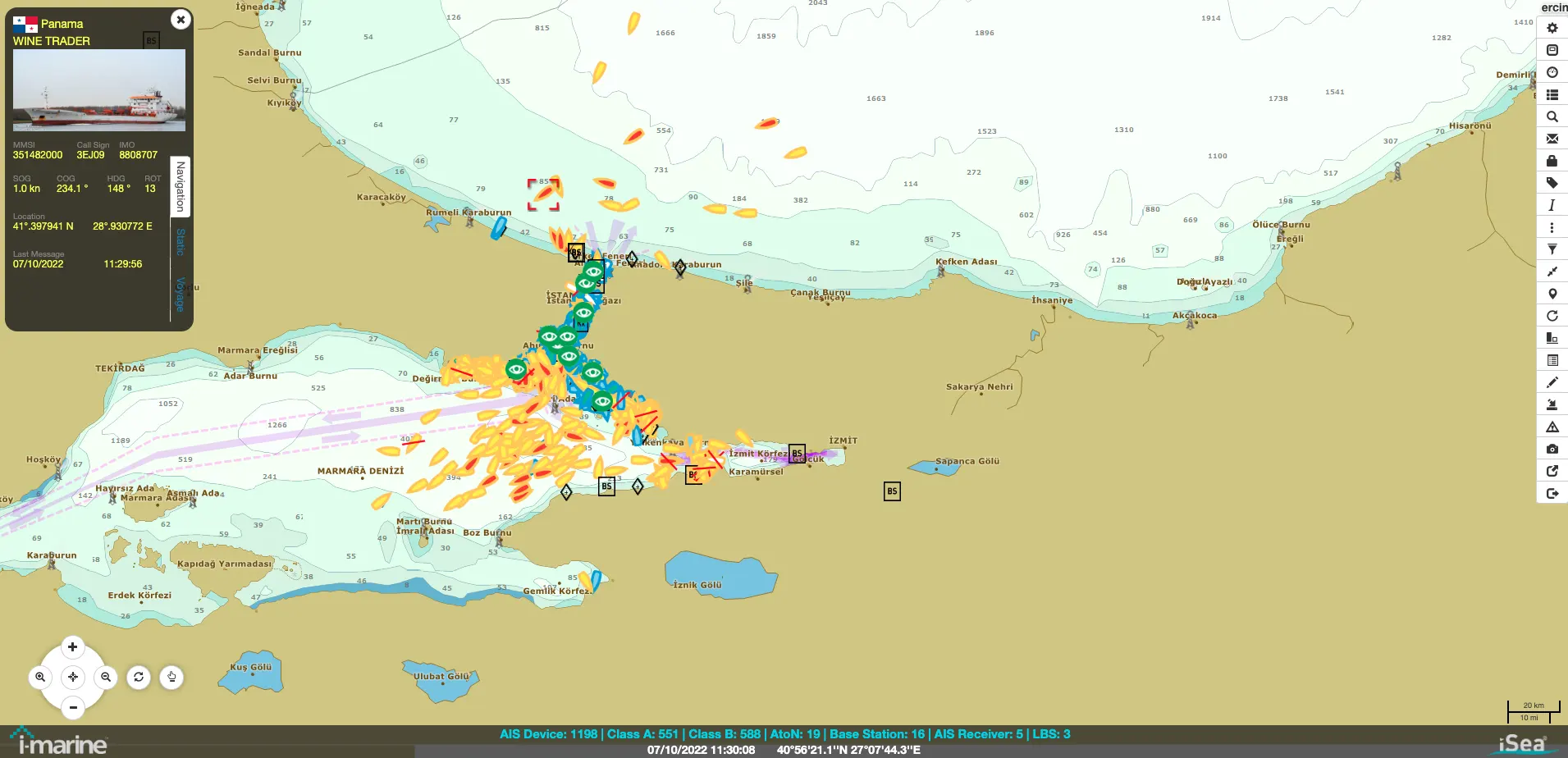1568x758 pixels.
Task: Select the location pin marker tool
Action: 1552,294
